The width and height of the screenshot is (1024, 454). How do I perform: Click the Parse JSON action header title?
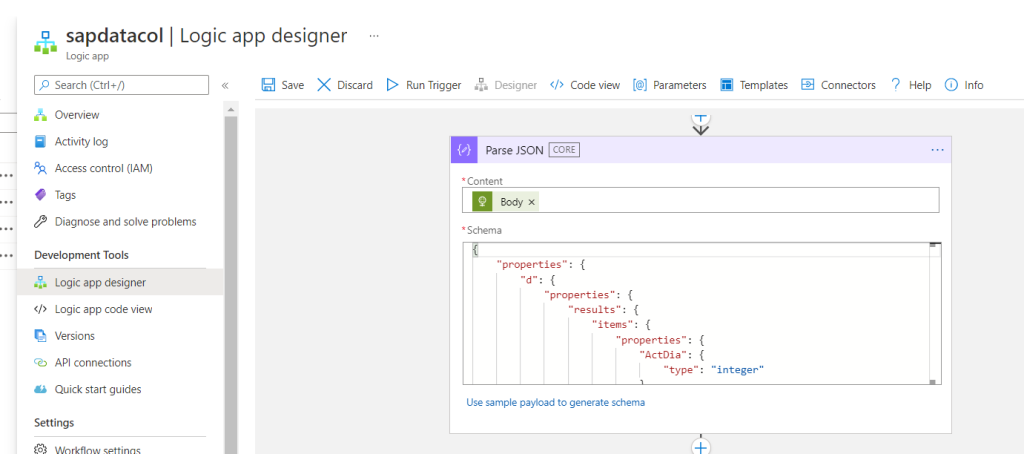pyautogui.click(x=514, y=150)
